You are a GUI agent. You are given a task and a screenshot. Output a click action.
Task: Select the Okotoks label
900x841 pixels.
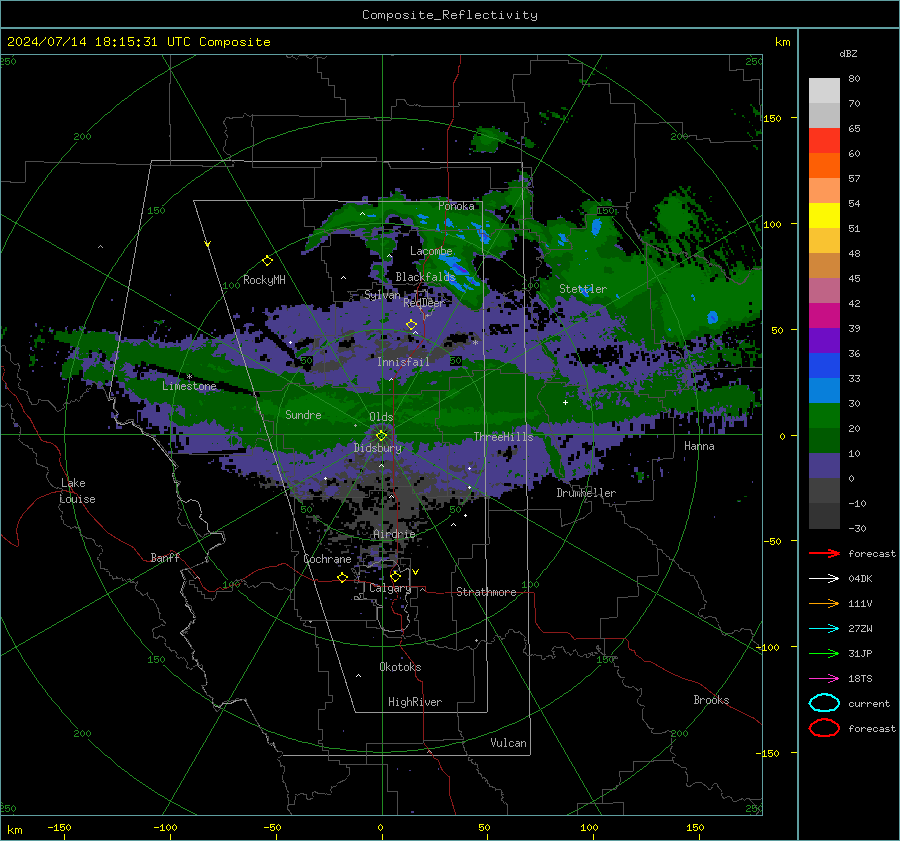click(x=400, y=667)
